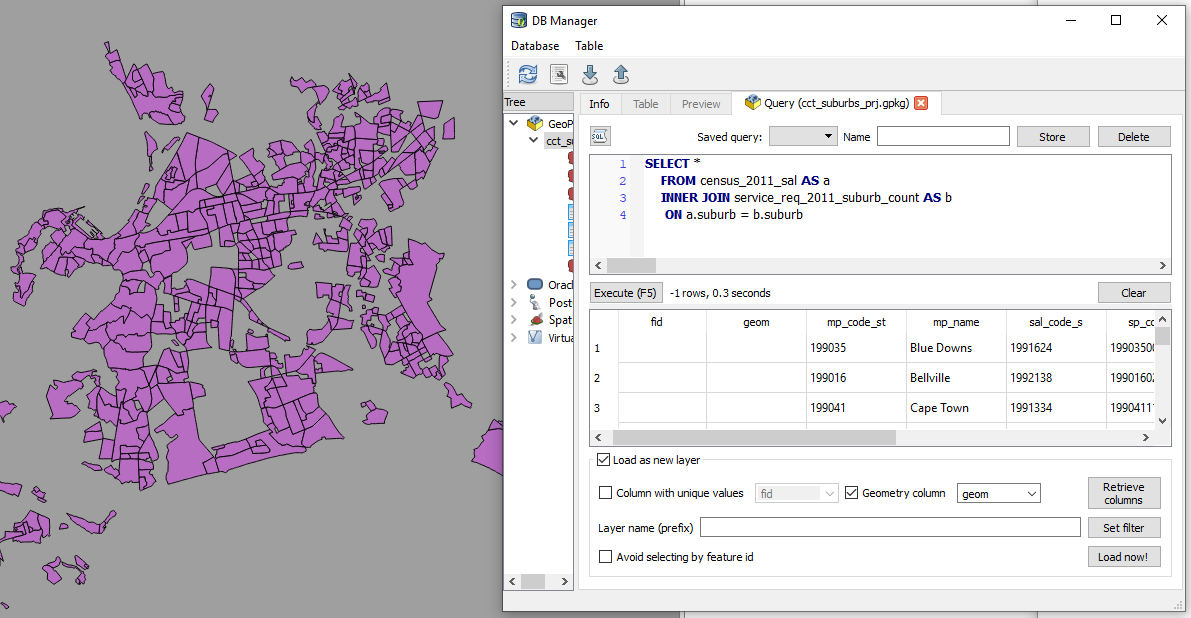Click the geom column header
The width and height of the screenshot is (1191, 618).
coord(756,323)
